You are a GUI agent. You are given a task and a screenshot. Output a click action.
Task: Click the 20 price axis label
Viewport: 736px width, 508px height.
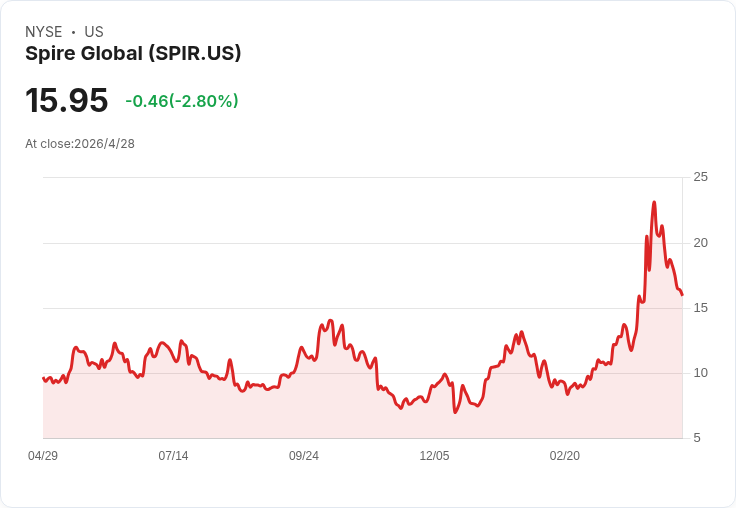(x=701, y=242)
